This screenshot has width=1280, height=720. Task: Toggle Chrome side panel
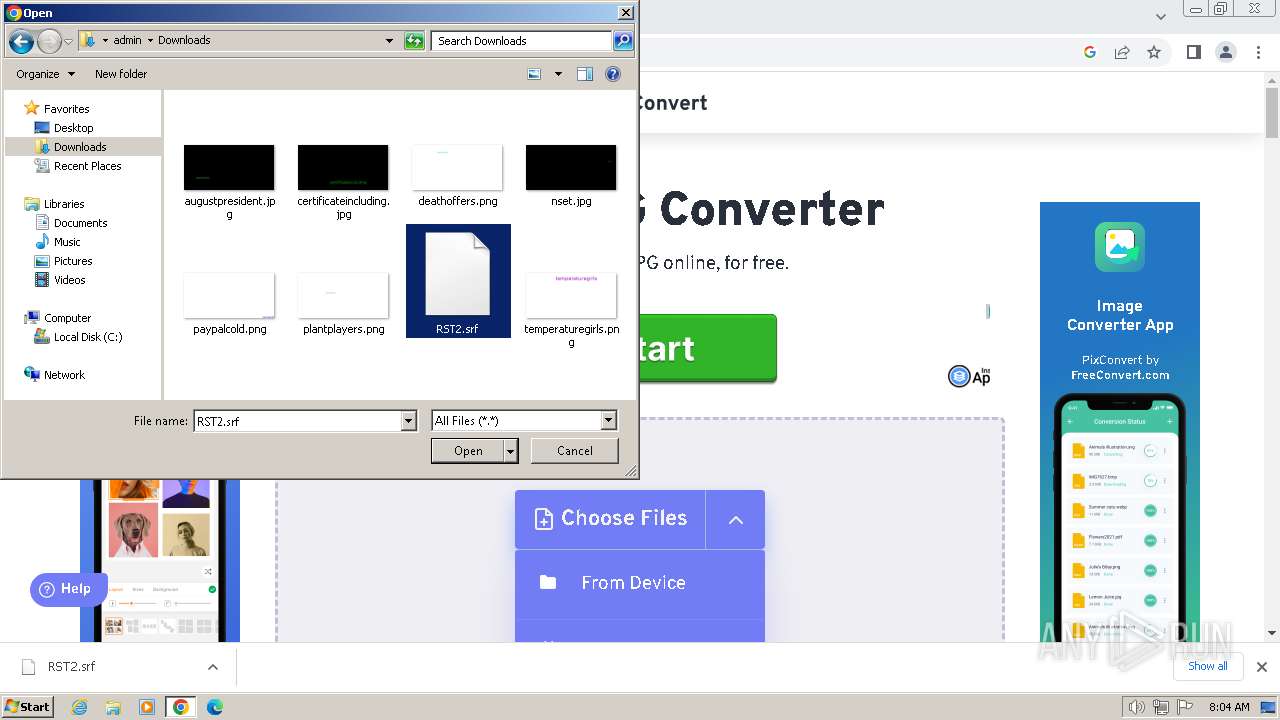pos(1193,52)
